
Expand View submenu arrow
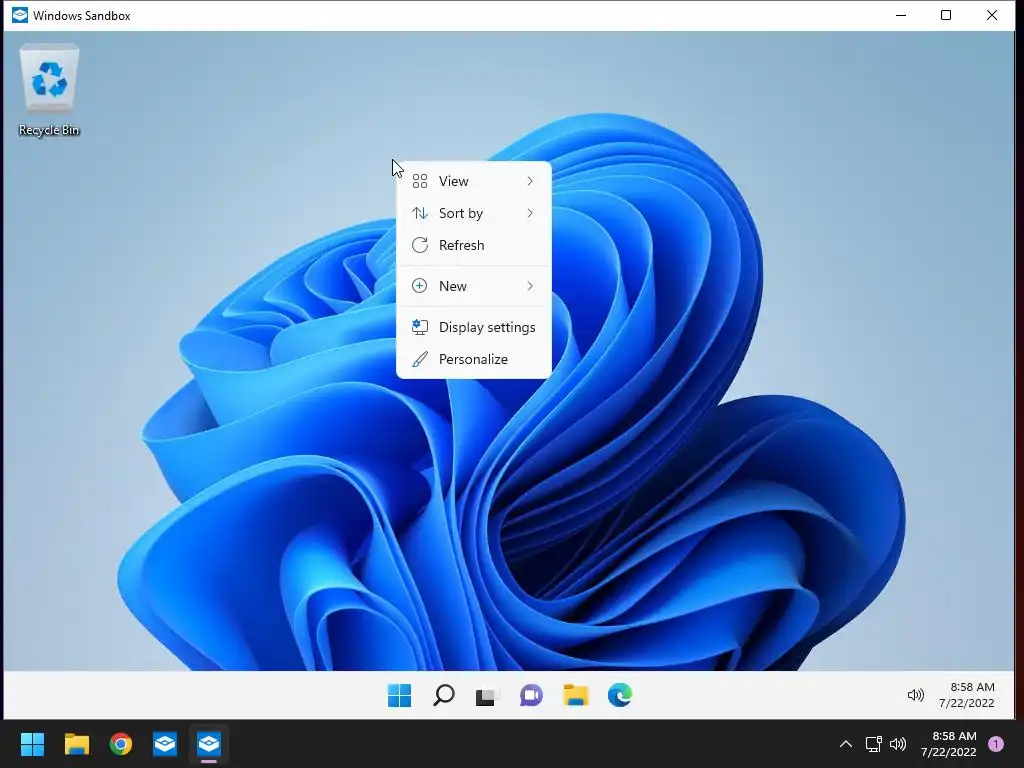coord(530,181)
